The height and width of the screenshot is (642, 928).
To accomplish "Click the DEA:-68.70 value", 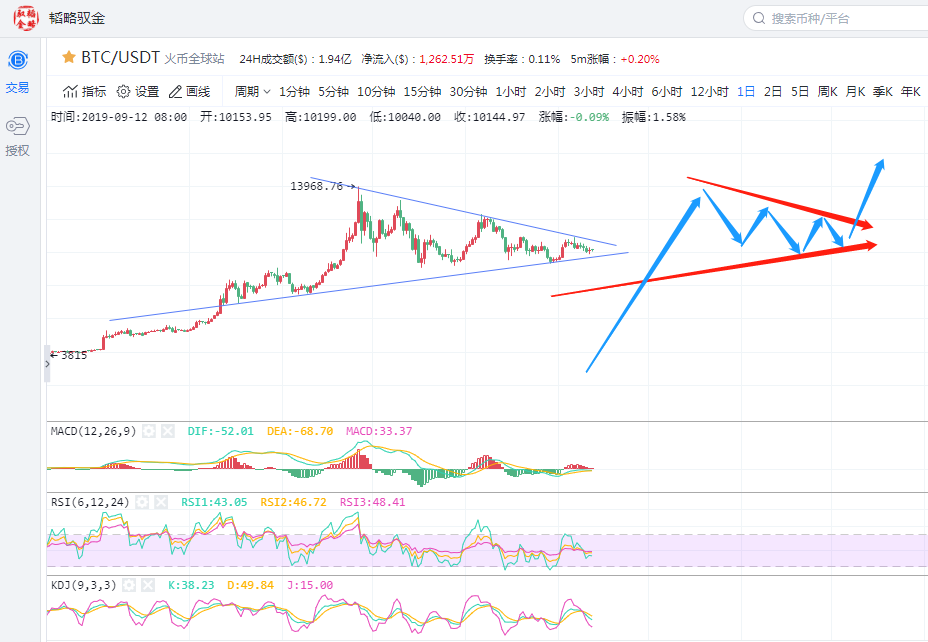I will click(x=300, y=431).
